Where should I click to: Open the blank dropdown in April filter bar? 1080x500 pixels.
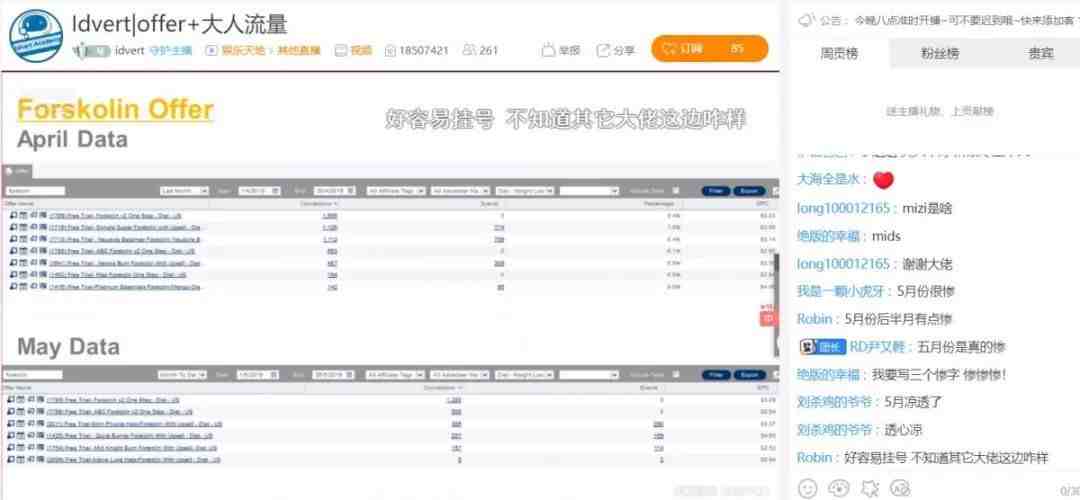tap(589, 191)
